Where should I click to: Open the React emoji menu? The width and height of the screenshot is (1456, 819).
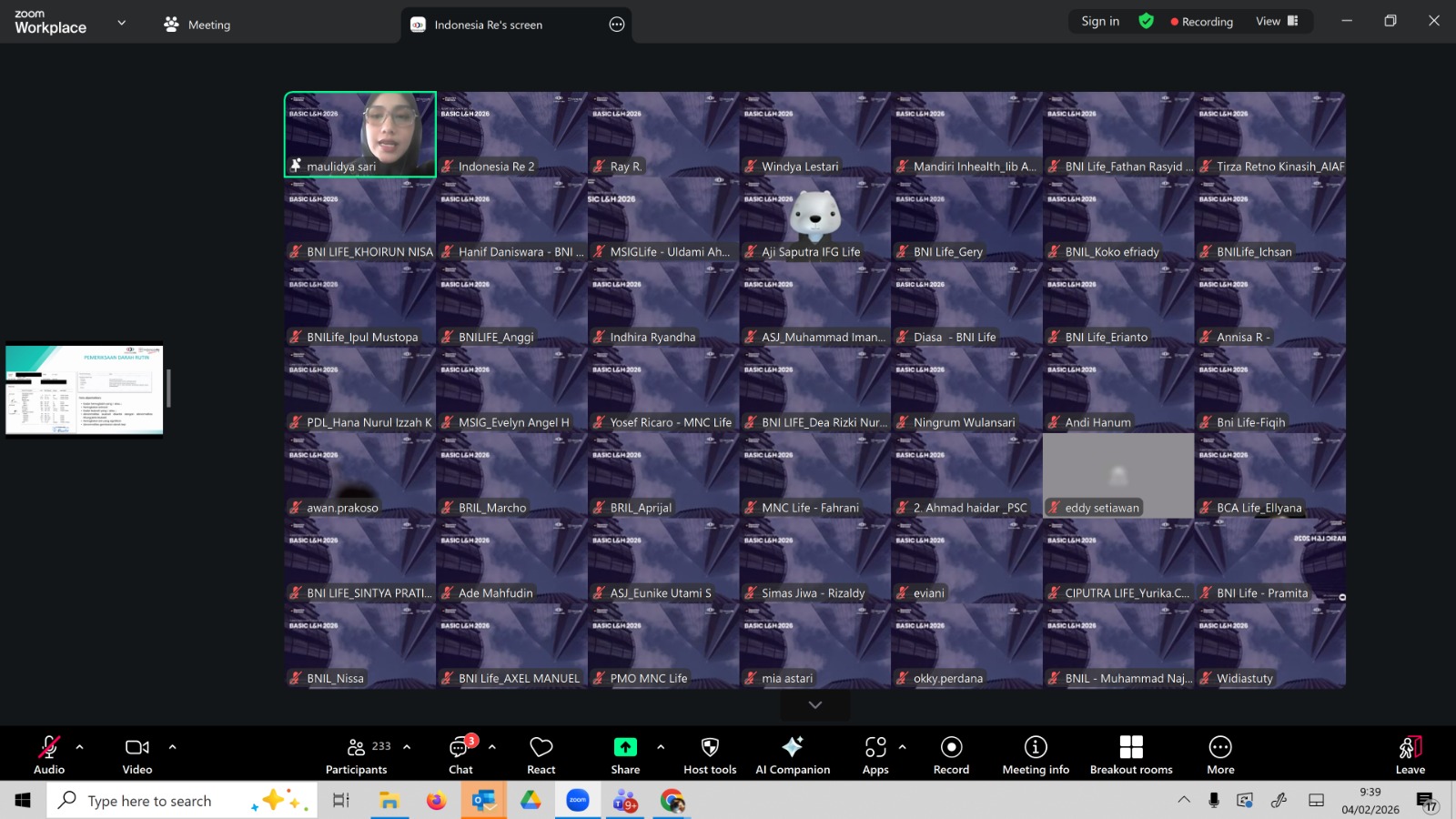point(541,754)
